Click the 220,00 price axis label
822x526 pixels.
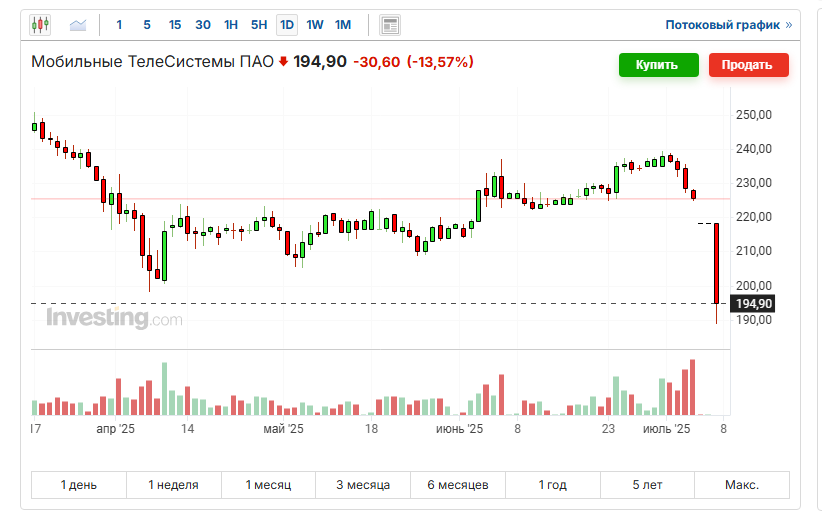click(x=754, y=217)
